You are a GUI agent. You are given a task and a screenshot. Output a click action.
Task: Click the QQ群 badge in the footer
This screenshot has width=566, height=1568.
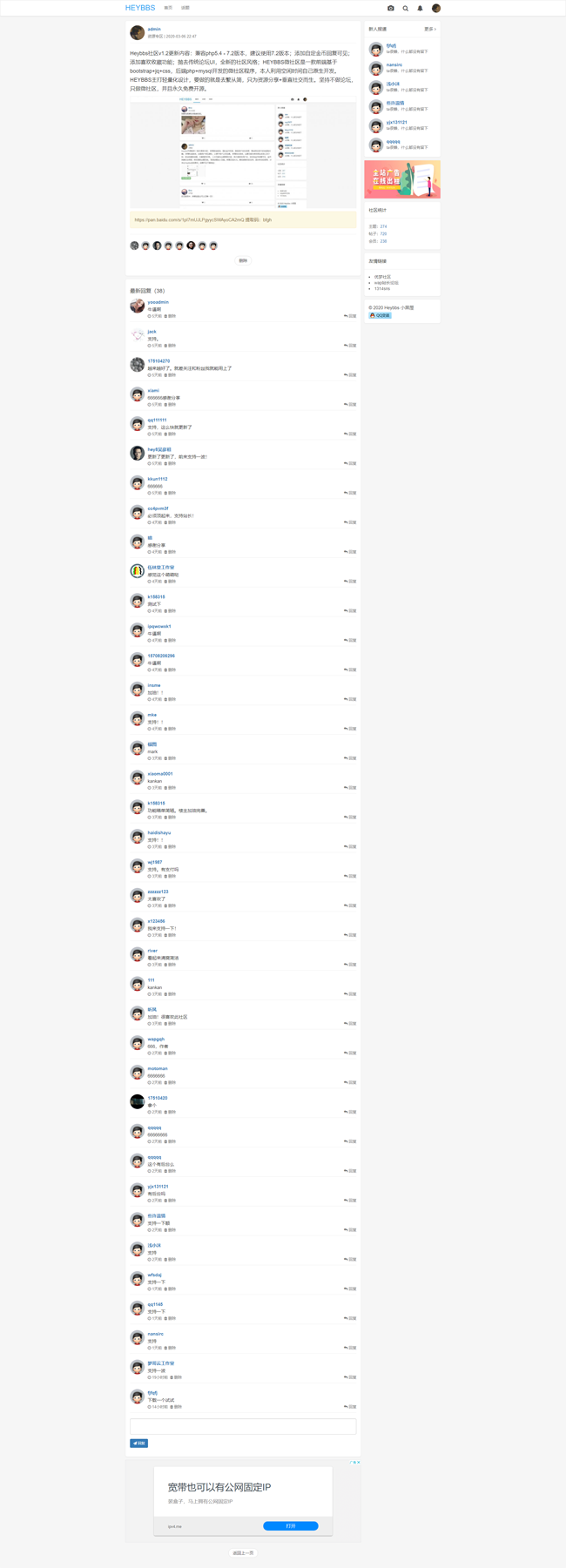pyautogui.click(x=380, y=315)
